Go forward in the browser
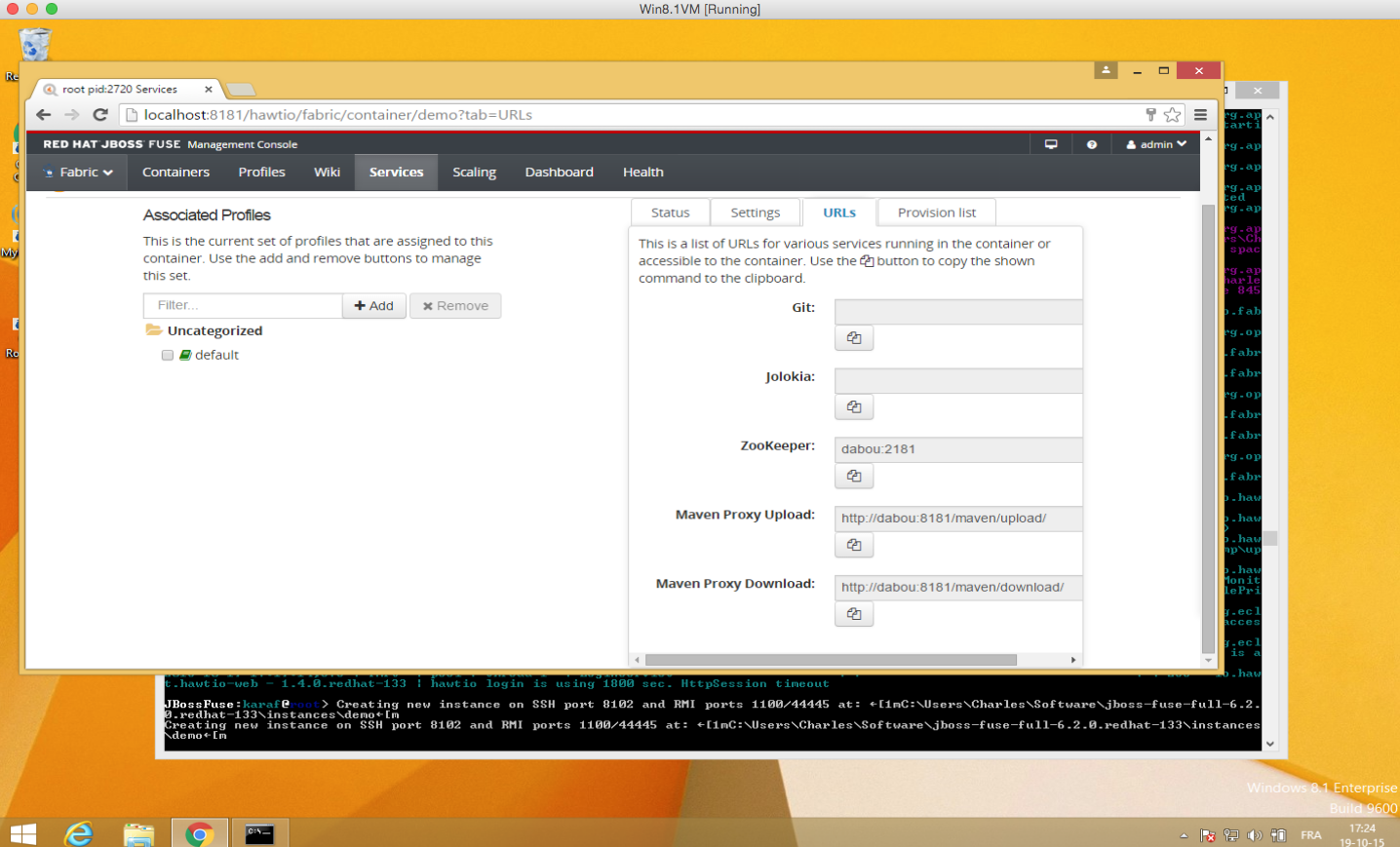 [x=72, y=115]
